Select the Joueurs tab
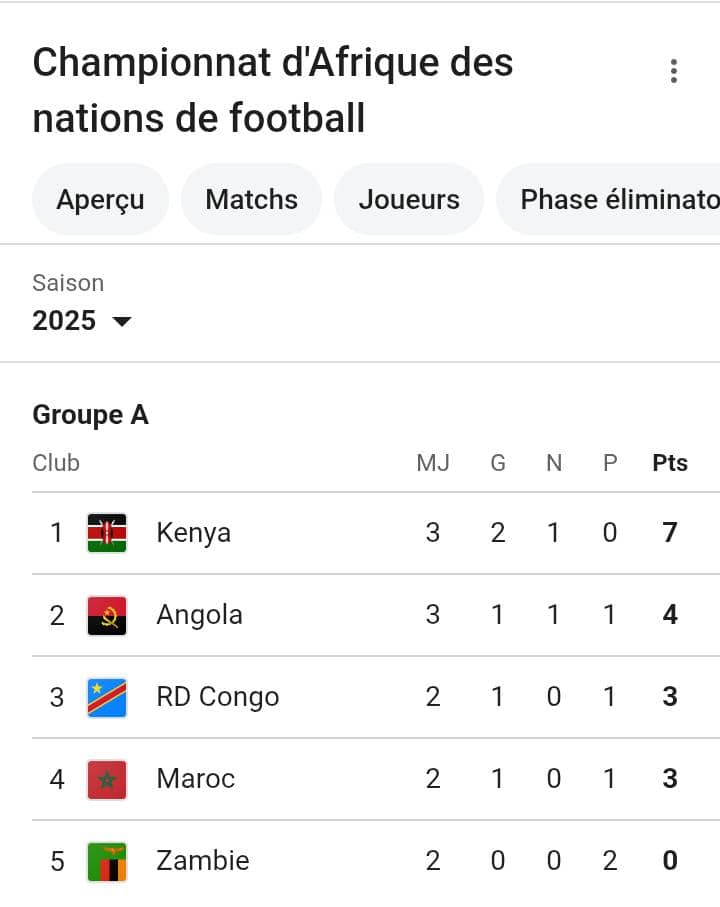 coord(408,199)
